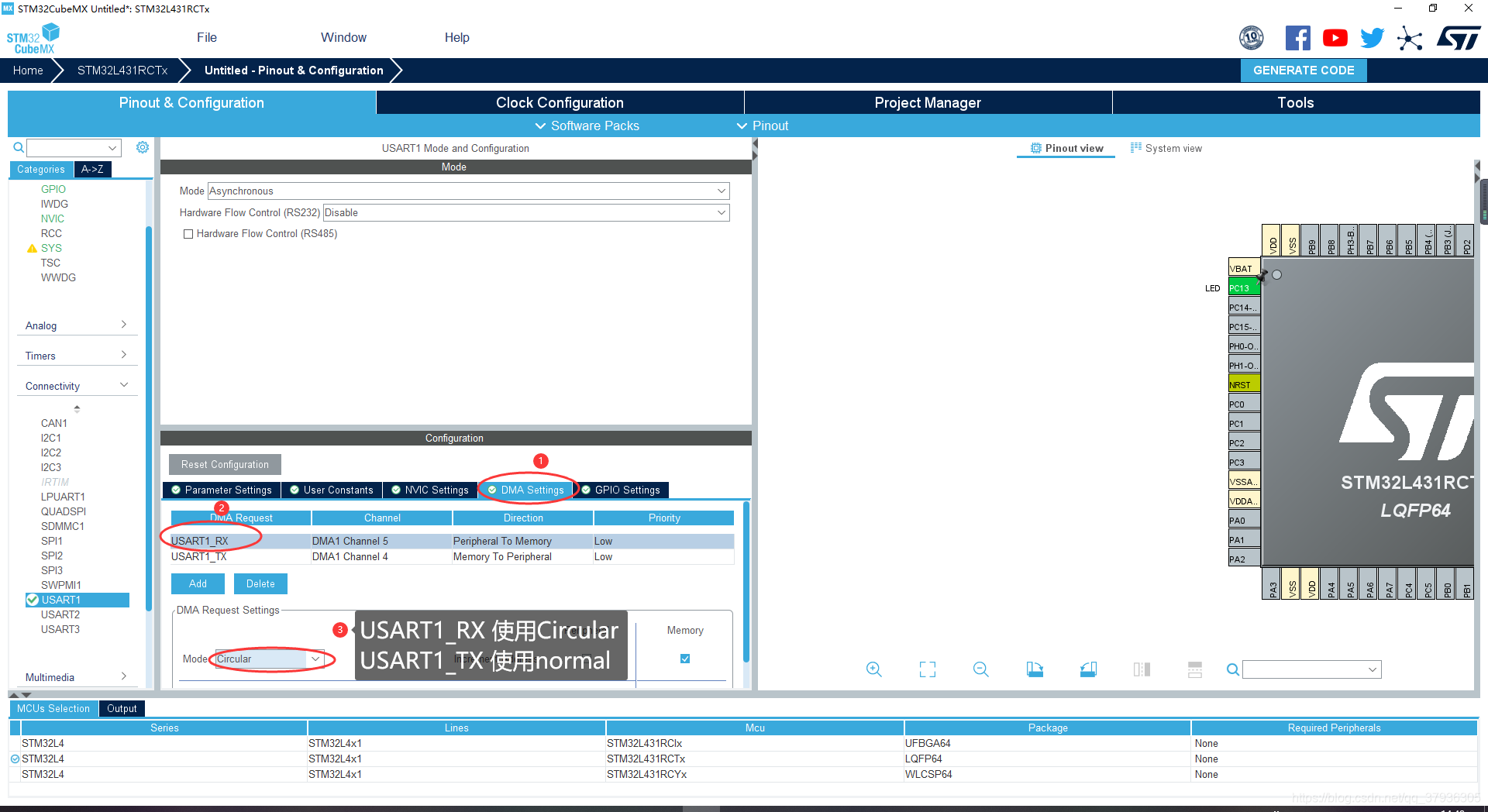Open the DMA Mode Circular dropdown
This screenshot has height=812, width=1488.
pyautogui.click(x=269, y=659)
